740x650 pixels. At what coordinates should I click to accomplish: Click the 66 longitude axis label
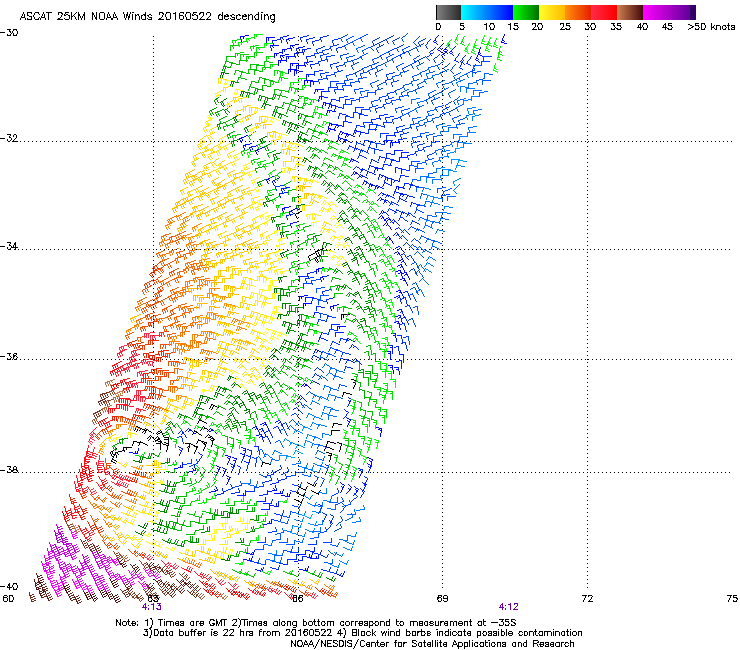click(297, 599)
